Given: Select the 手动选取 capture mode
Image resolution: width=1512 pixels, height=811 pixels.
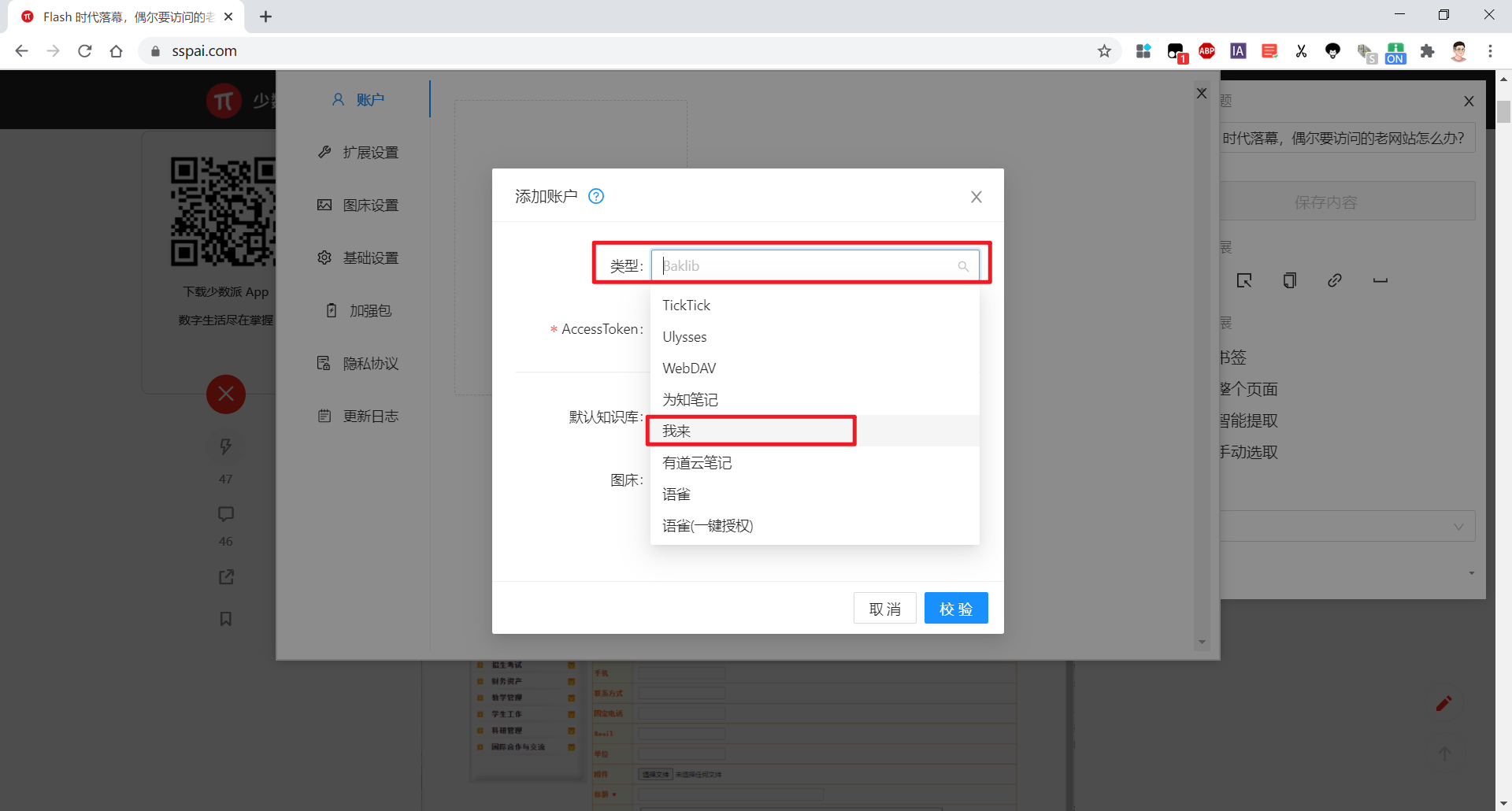Looking at the screenshot, I should click(x=1249, y=452).
